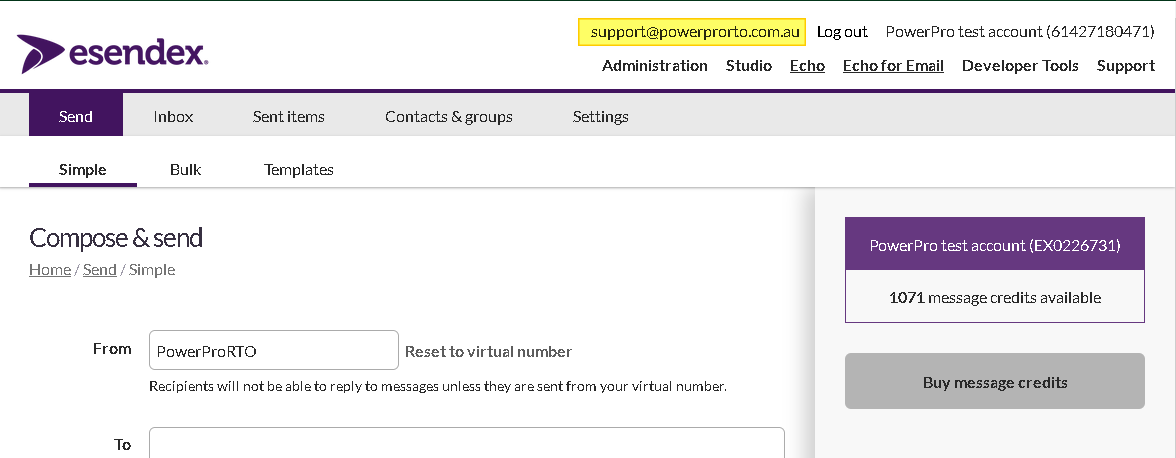This screenshot has height=458, width=1176.
Task: Click PowerPro test account (EX0226731) header
Action: 994,244
